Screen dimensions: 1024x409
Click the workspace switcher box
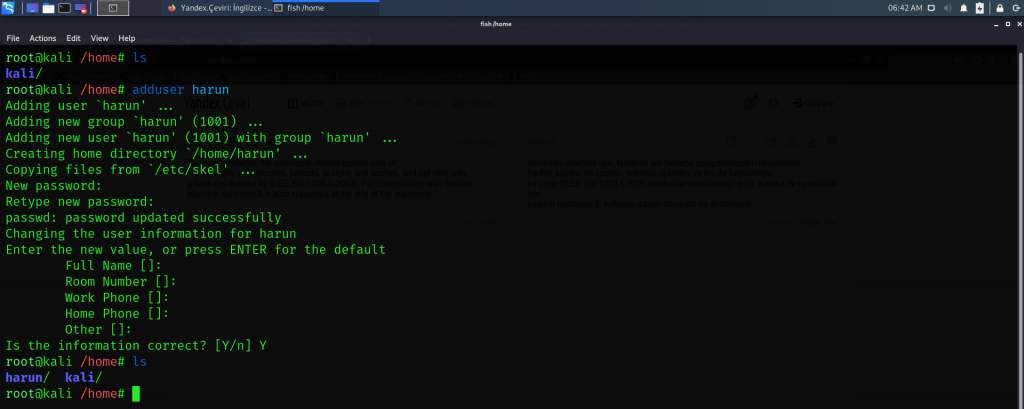click(113, 8)
